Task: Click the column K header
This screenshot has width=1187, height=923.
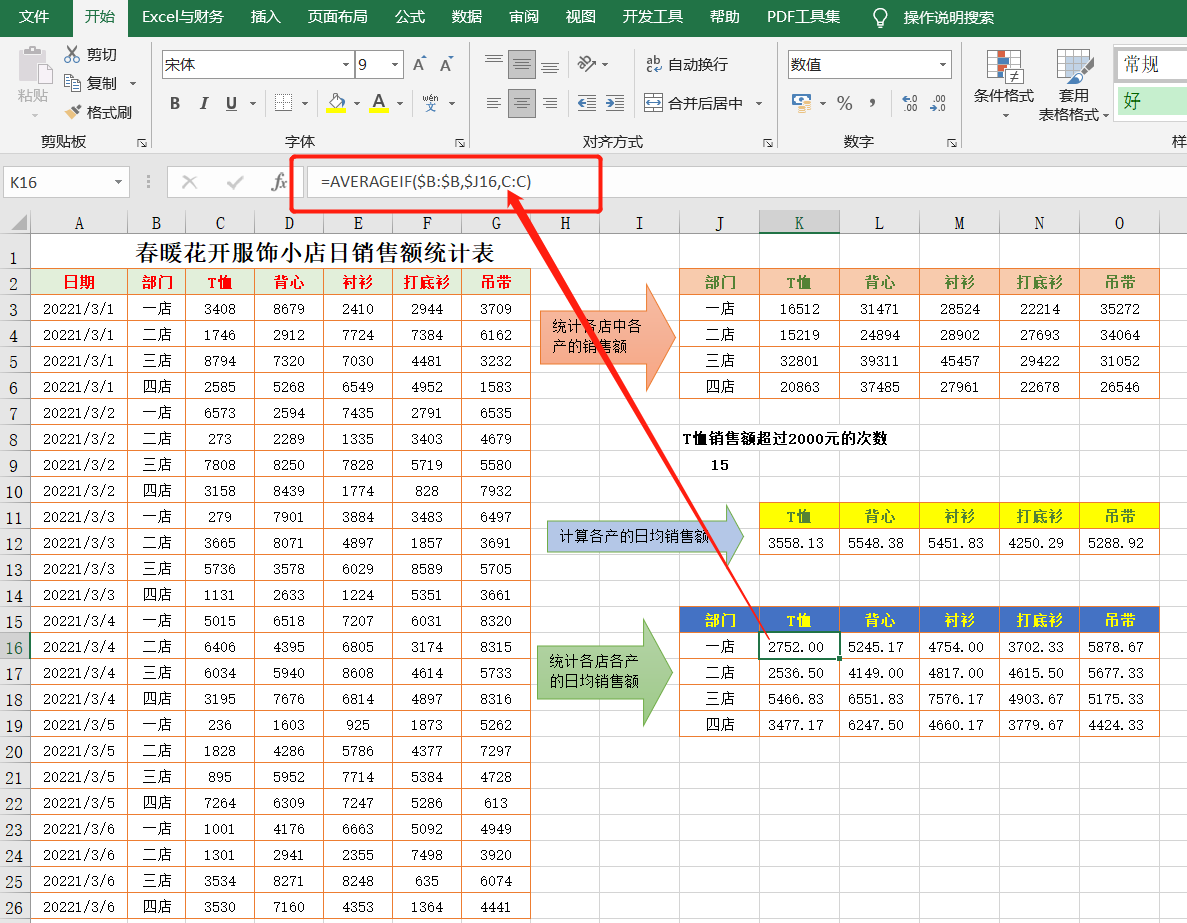Action: click(799, 223)
